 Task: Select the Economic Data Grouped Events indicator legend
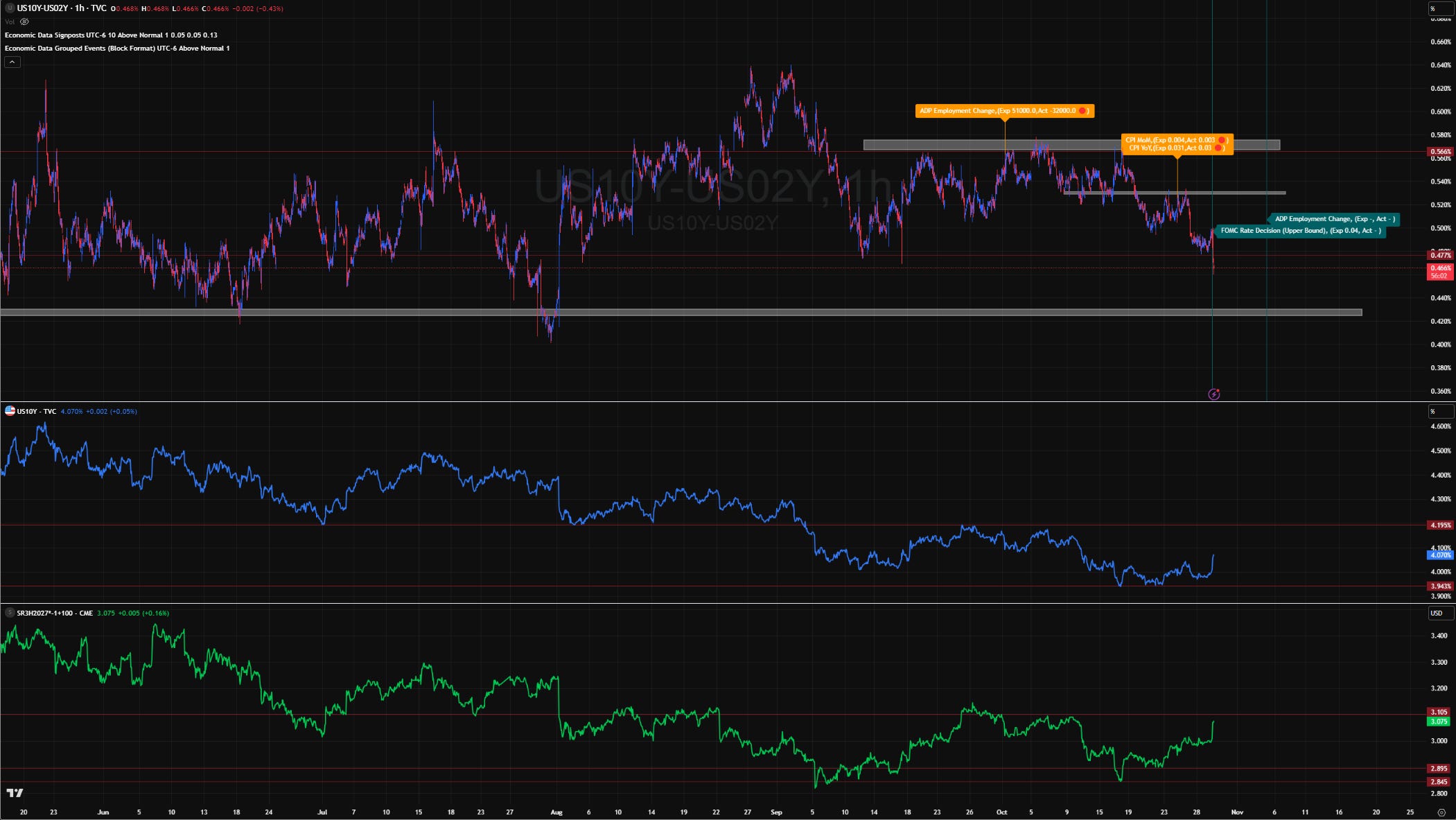pos(116,49)
